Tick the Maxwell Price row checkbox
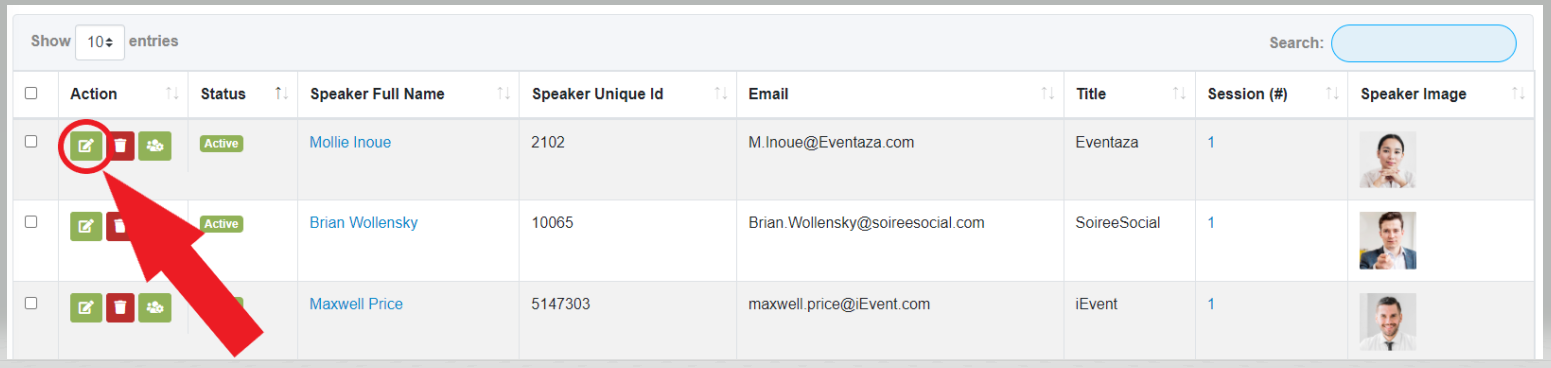The height and width of the screenshot is (368, 1551). (x=31, y=303)
